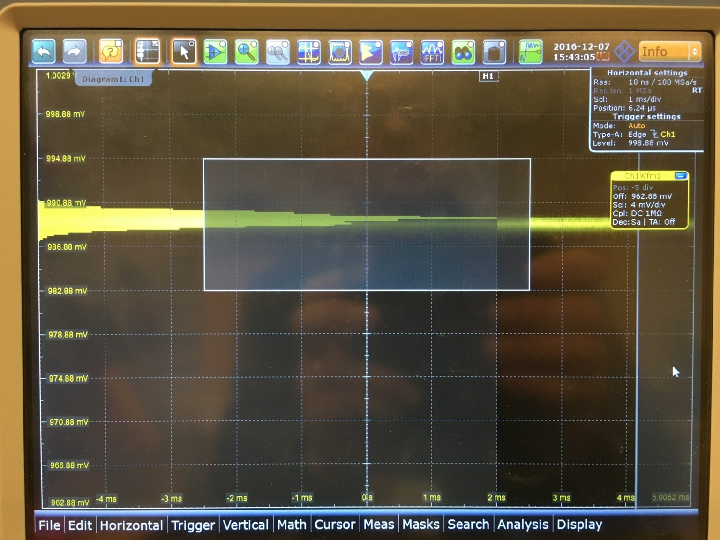Click the trigger position marker triangle
The height and width of the screenshot is (540, 720).
click(366, 76)
